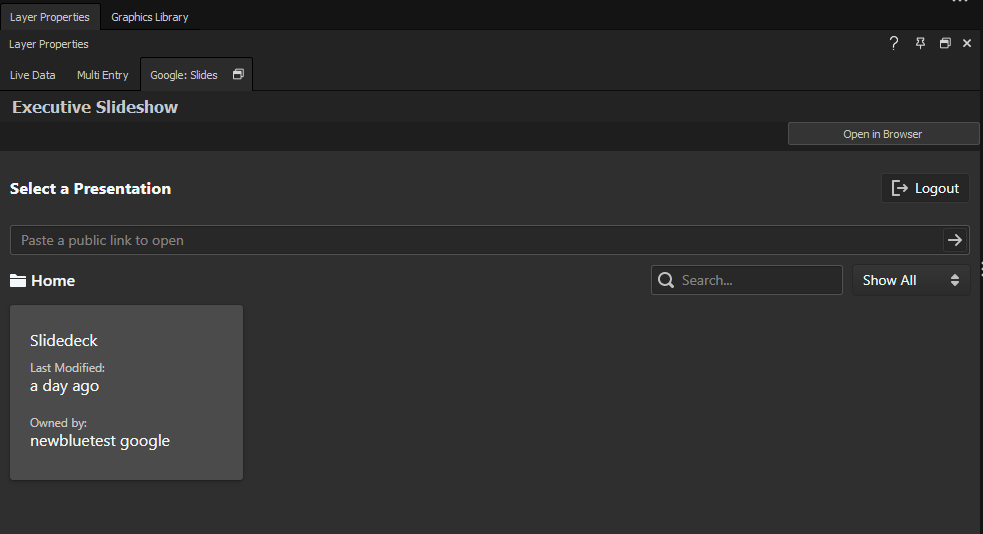Select the top Layer Properties tab
The image size is (983, 534).
coord(49,17)
